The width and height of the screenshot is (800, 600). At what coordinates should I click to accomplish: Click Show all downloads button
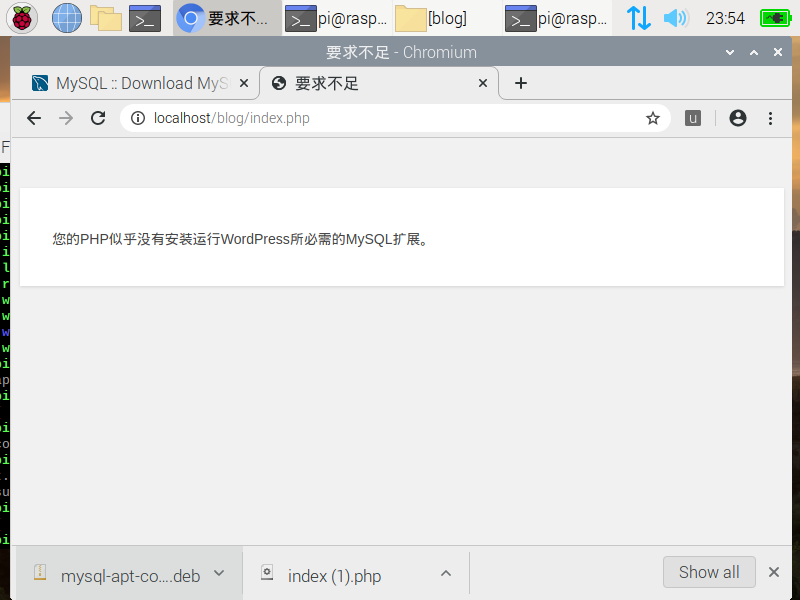point(709,572)
